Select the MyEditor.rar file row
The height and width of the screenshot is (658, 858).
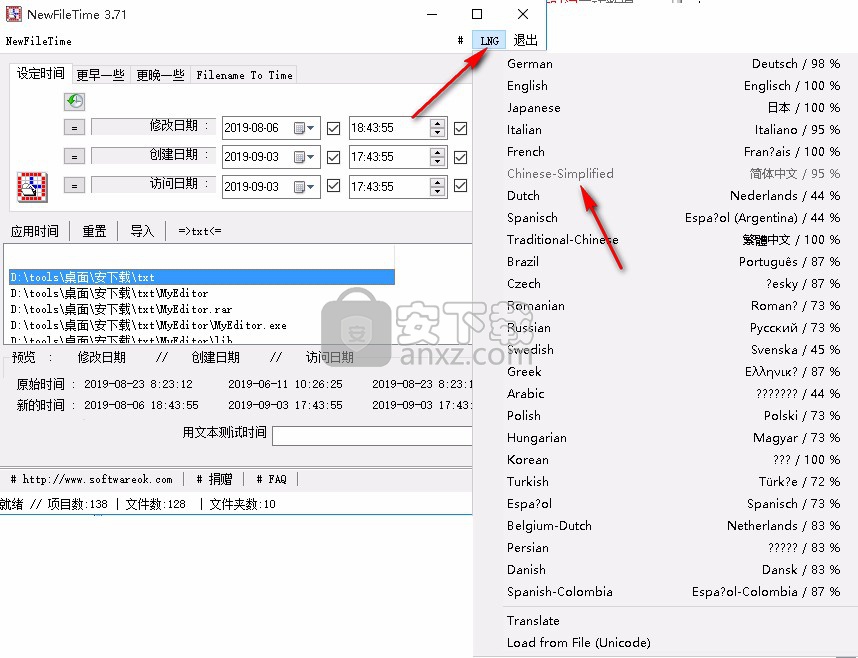coord(202,309)
